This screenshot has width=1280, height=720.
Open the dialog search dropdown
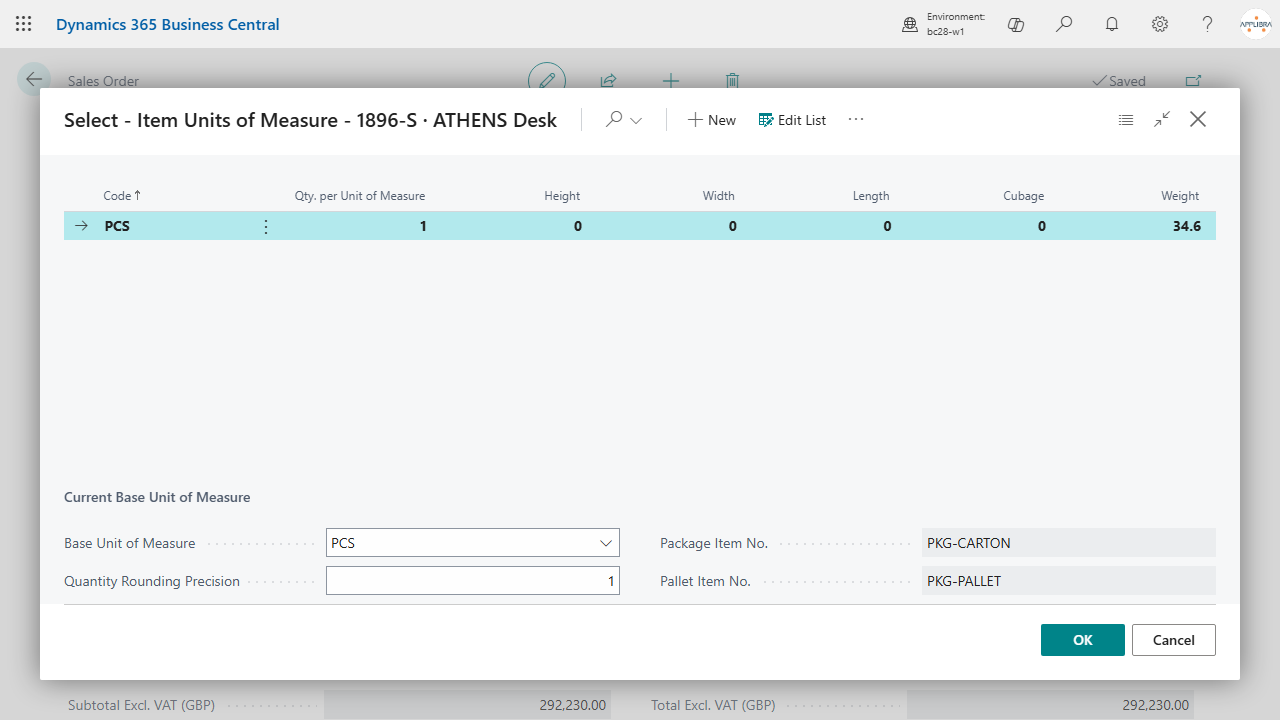point(624,120)
